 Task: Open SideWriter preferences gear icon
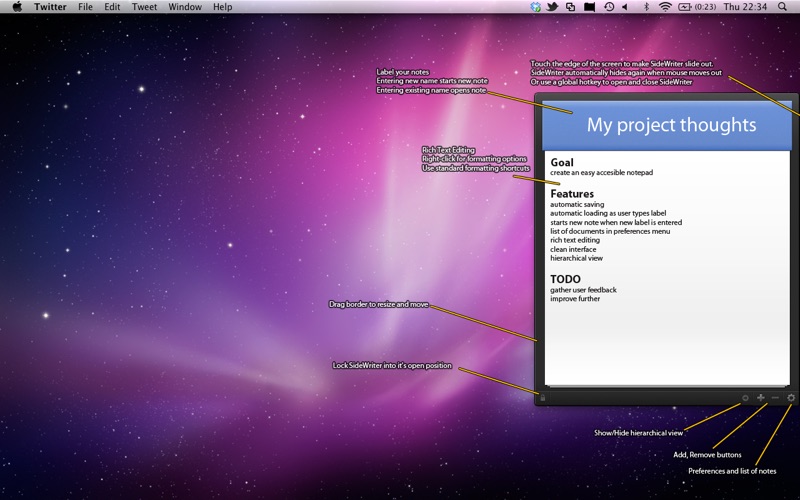(790, 398)
